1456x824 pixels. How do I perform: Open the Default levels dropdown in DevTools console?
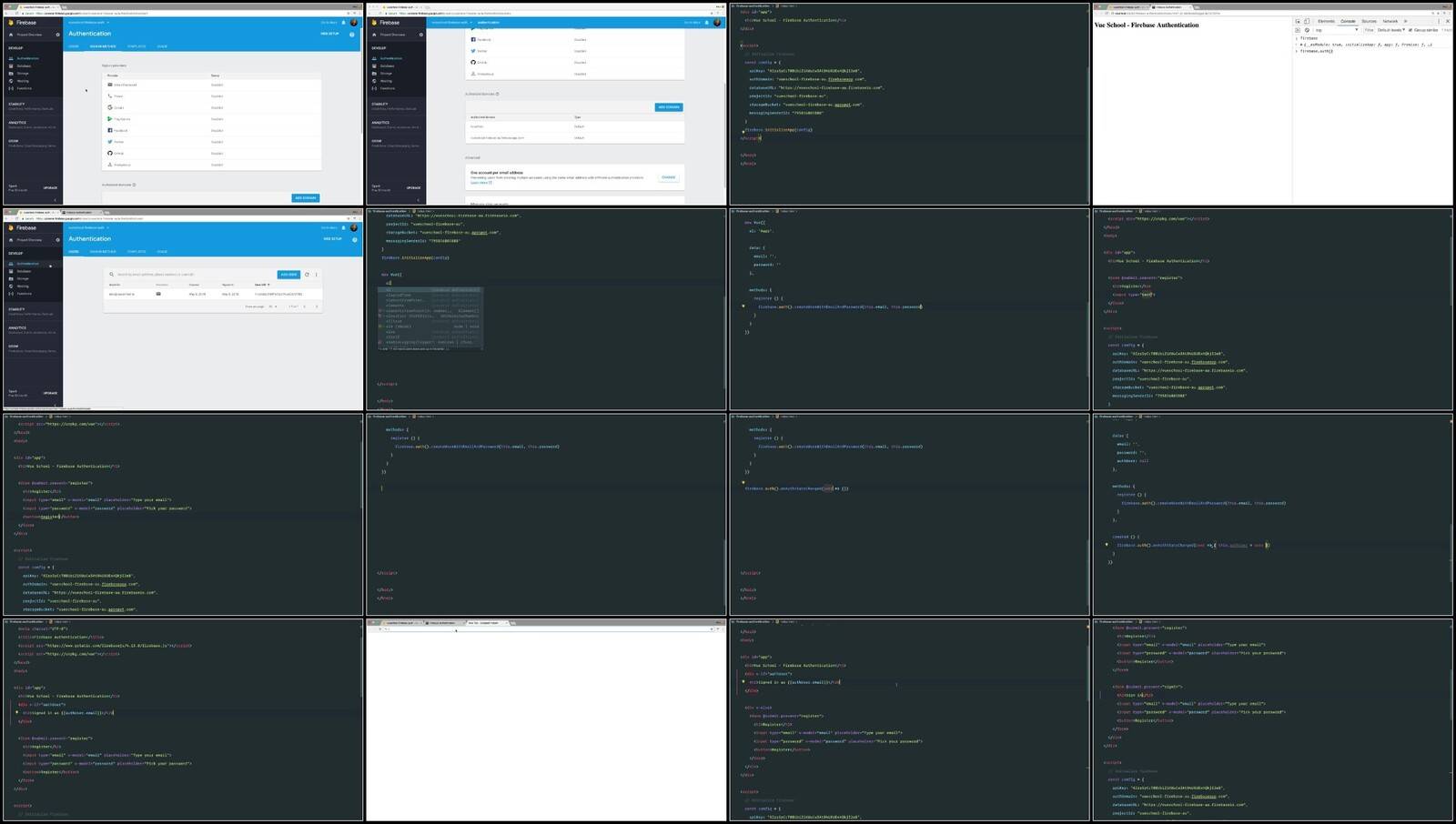click(x=1391, y=30)
